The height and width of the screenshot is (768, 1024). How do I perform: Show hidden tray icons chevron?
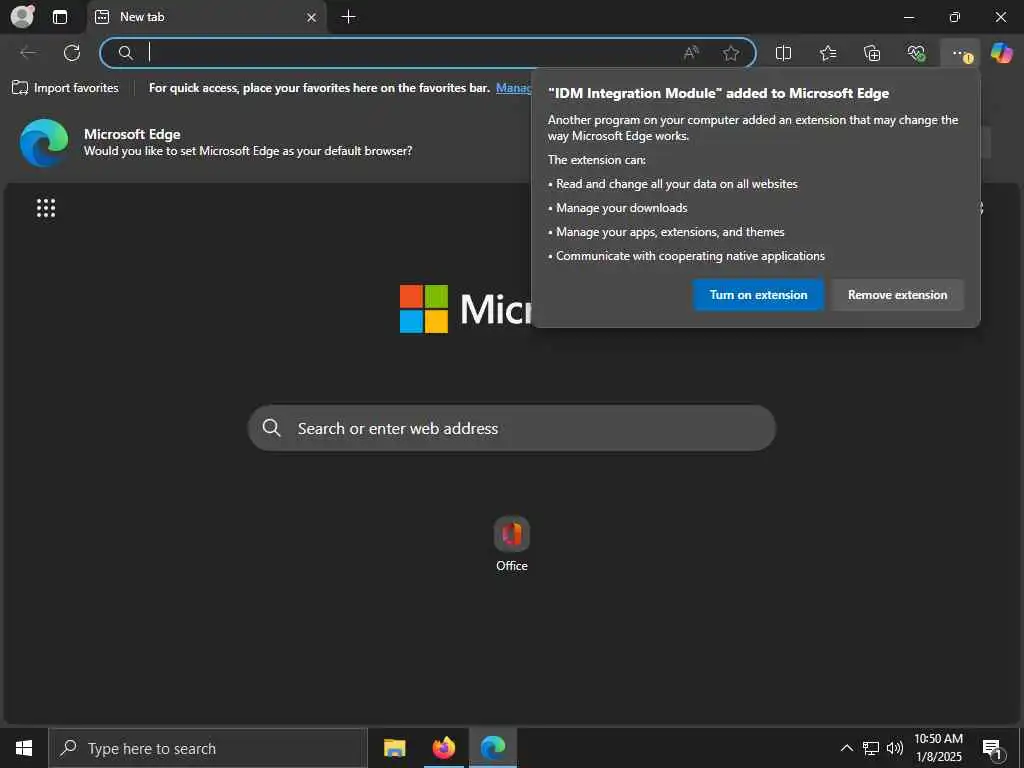846,748
